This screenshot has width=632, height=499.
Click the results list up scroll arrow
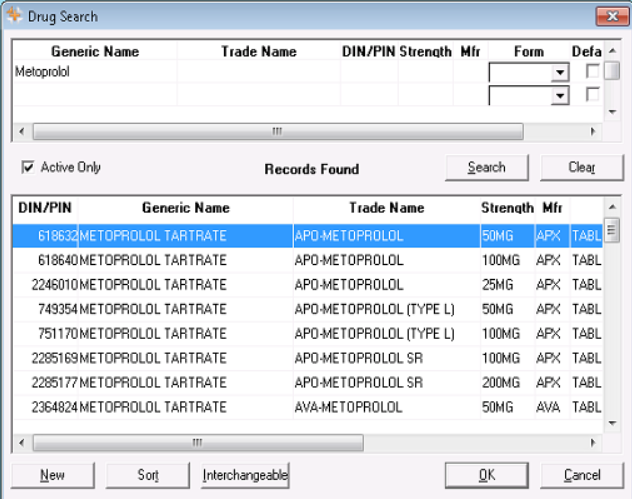[x=612, y=207]
